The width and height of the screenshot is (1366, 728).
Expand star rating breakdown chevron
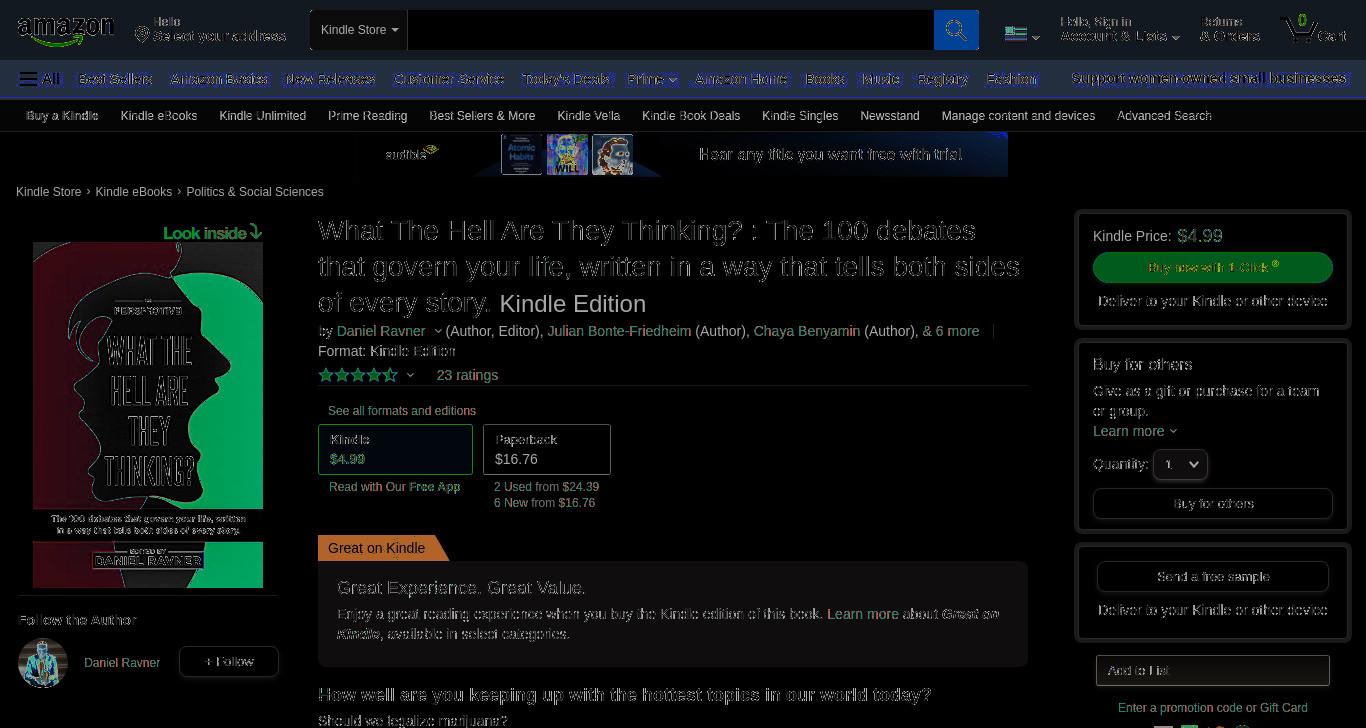[x=410, y=375]
